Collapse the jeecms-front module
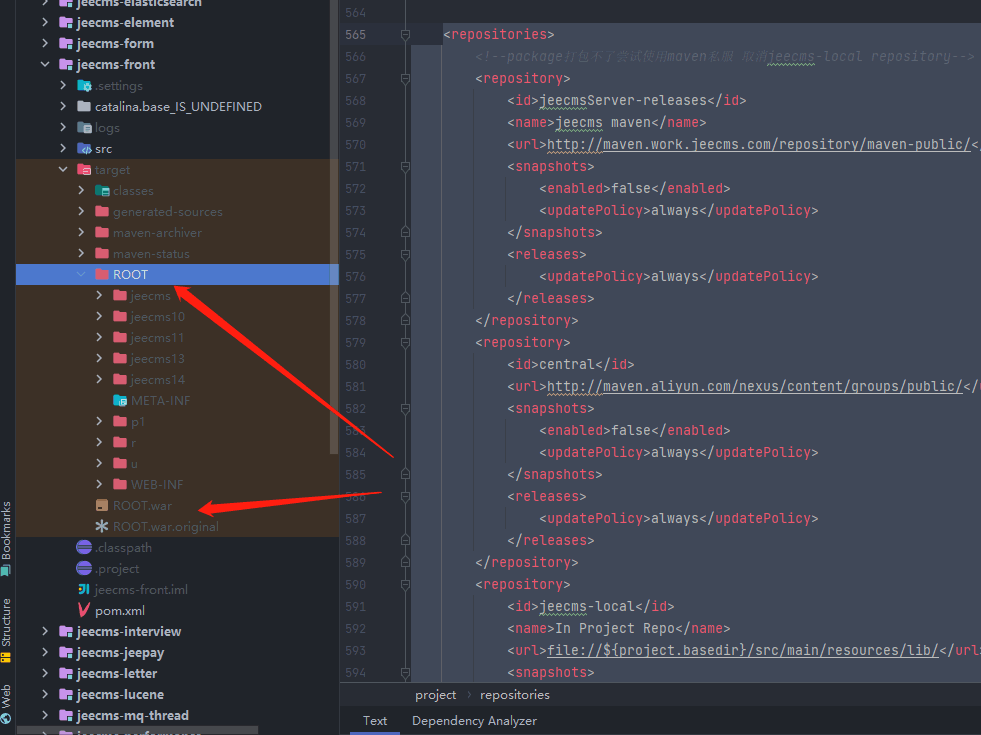The height and width of the screenshot is (735, 981). (45, 64)
